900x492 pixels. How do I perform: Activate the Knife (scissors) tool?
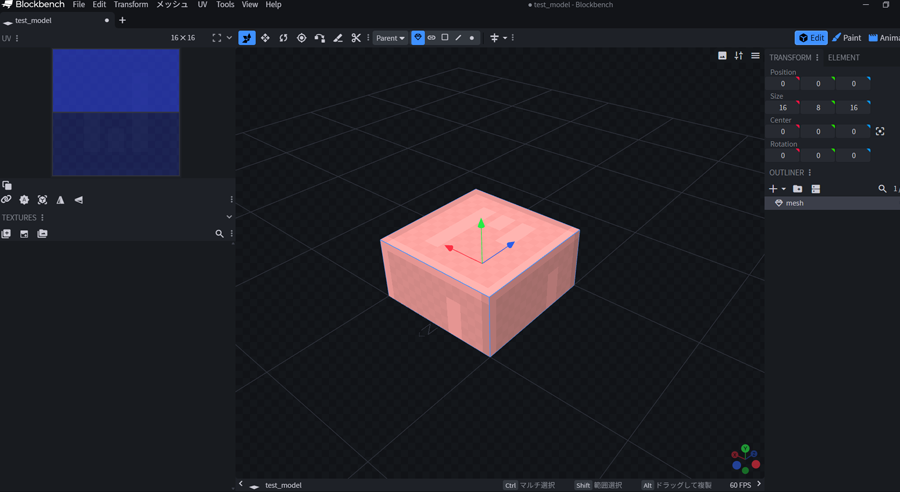[355, 38]
